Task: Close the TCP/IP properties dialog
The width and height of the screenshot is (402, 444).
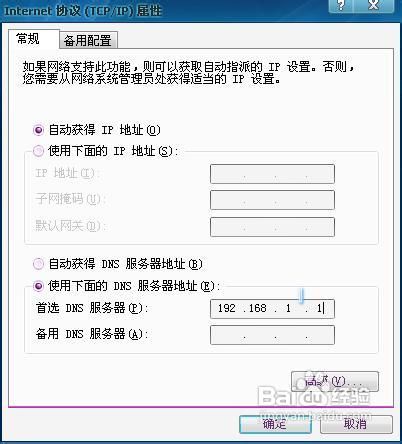Action: click(x=375, y=5)
